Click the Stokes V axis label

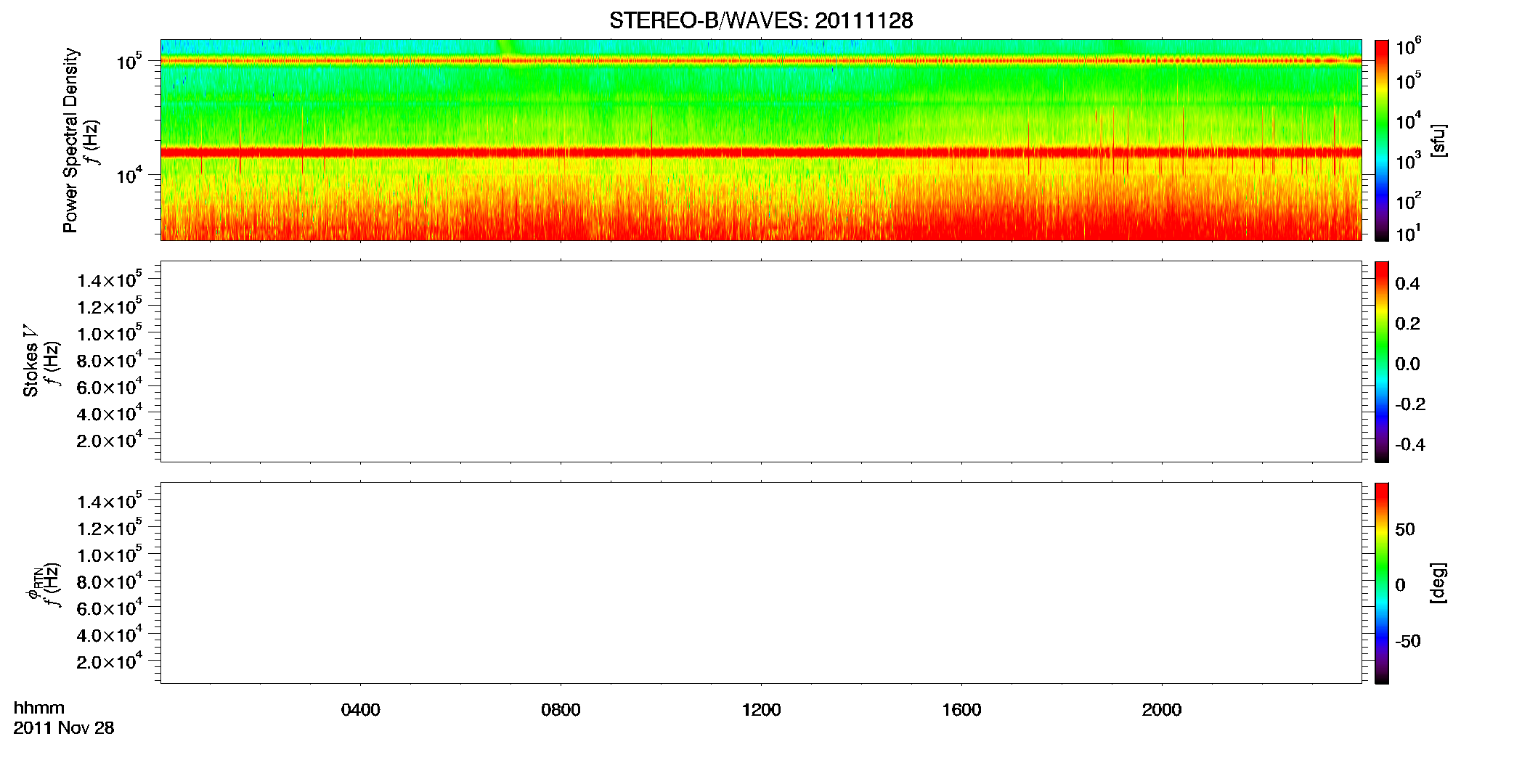[30, 361]
